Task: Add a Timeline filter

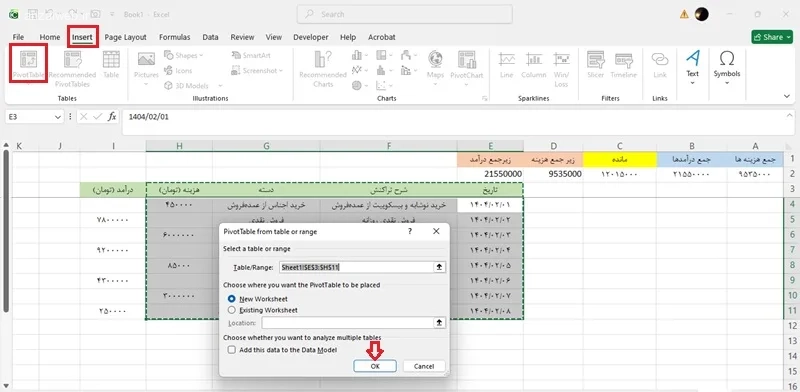Action: click(624, 65)
